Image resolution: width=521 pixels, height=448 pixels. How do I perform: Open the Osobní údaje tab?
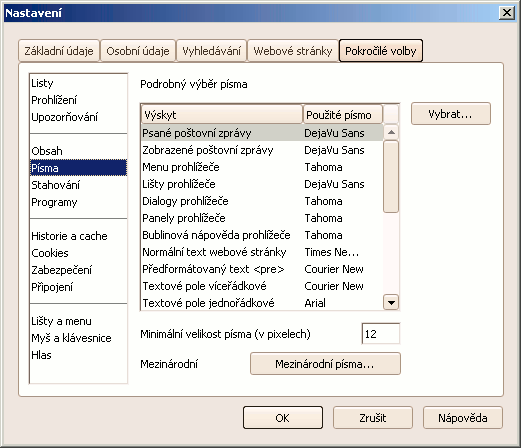point(138,51)
